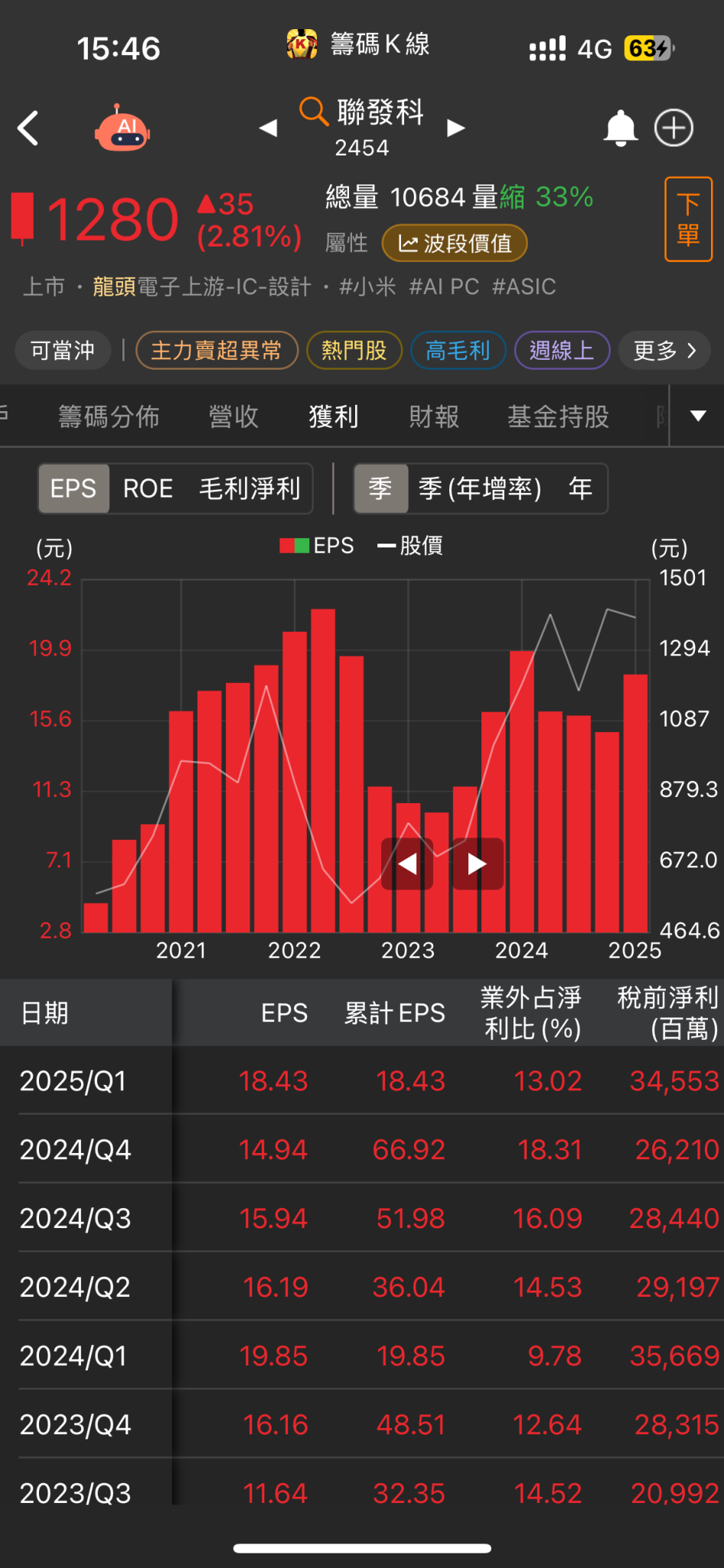The width and height of the screenshot is (724, 1568).
Task: Switch to the 獲利 tab
Action: [x=334, y=416]
